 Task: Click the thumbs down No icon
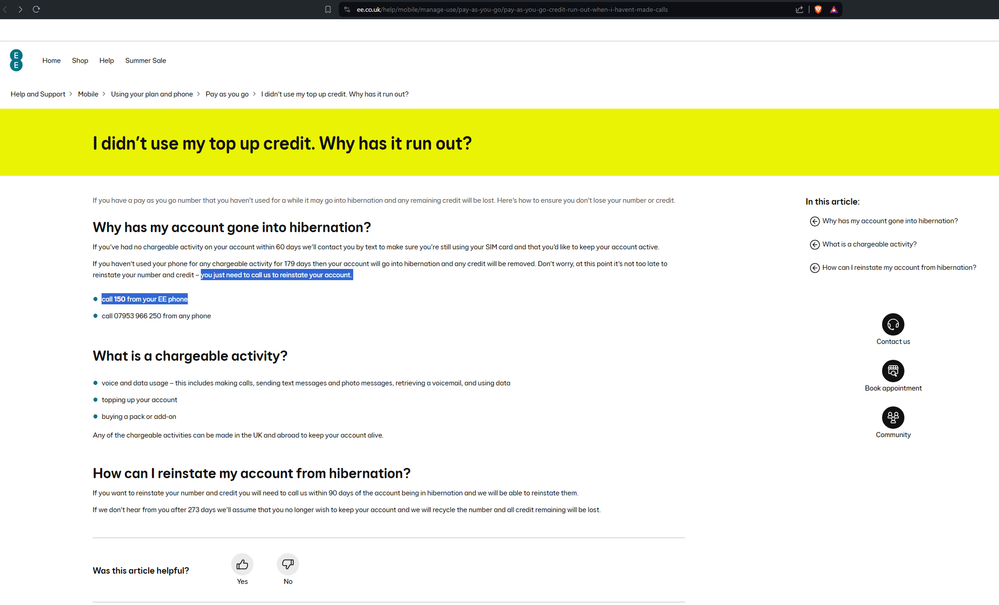pyautogui.click(x=288, y=564)
